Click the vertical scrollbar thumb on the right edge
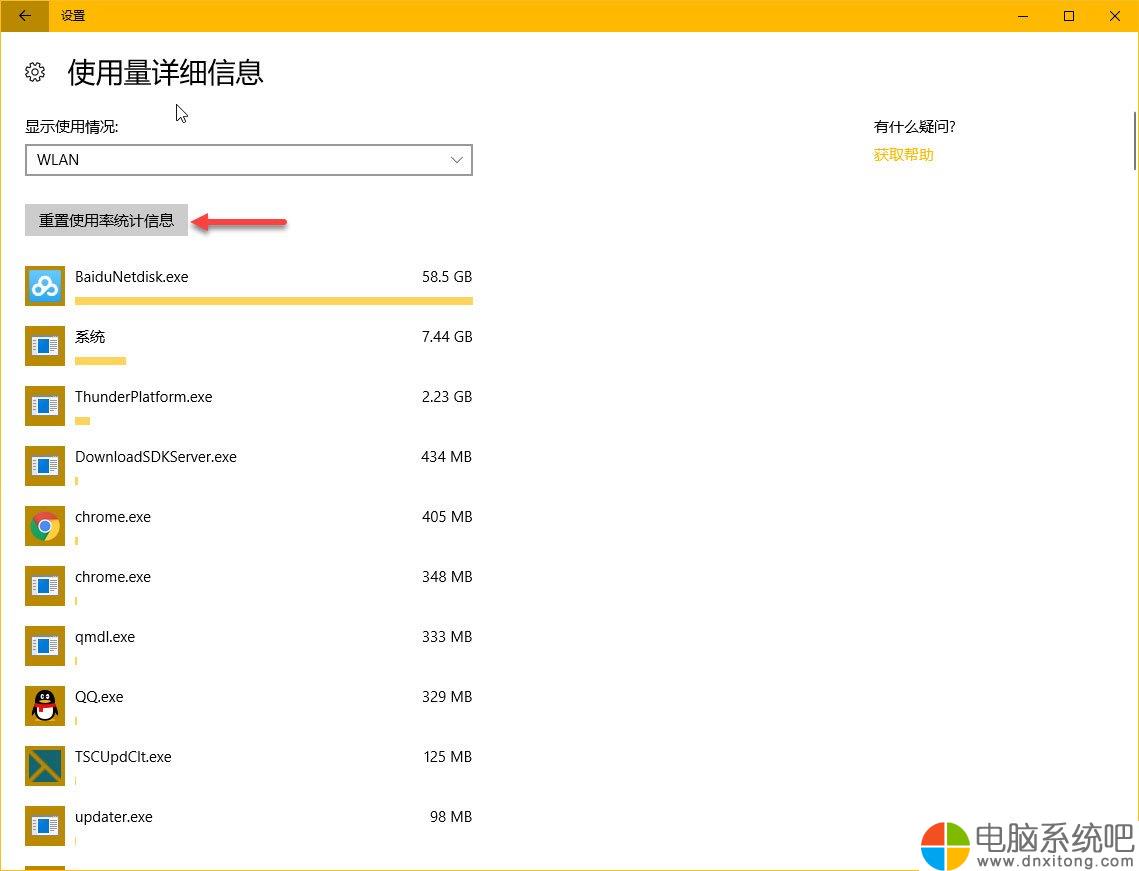 point(1135,141)
